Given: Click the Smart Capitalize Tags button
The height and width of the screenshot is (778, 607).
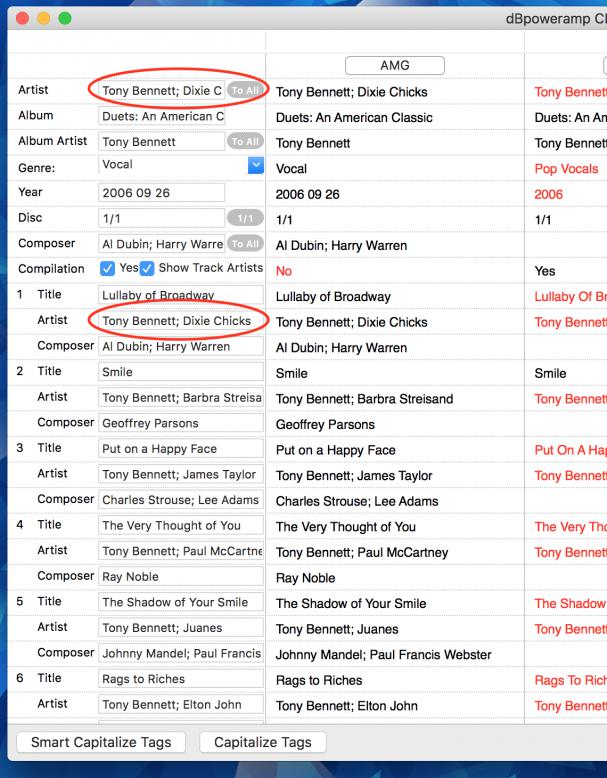Looking at the screenshot, I should (101, 742).
